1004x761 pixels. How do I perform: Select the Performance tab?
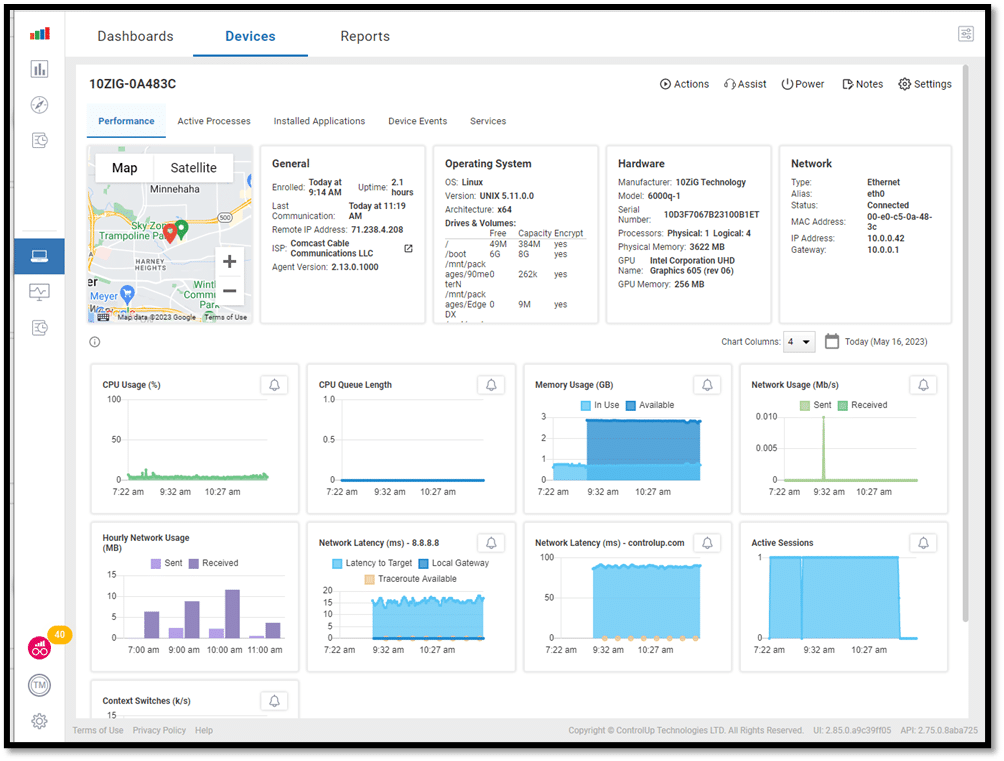point(126,121)
